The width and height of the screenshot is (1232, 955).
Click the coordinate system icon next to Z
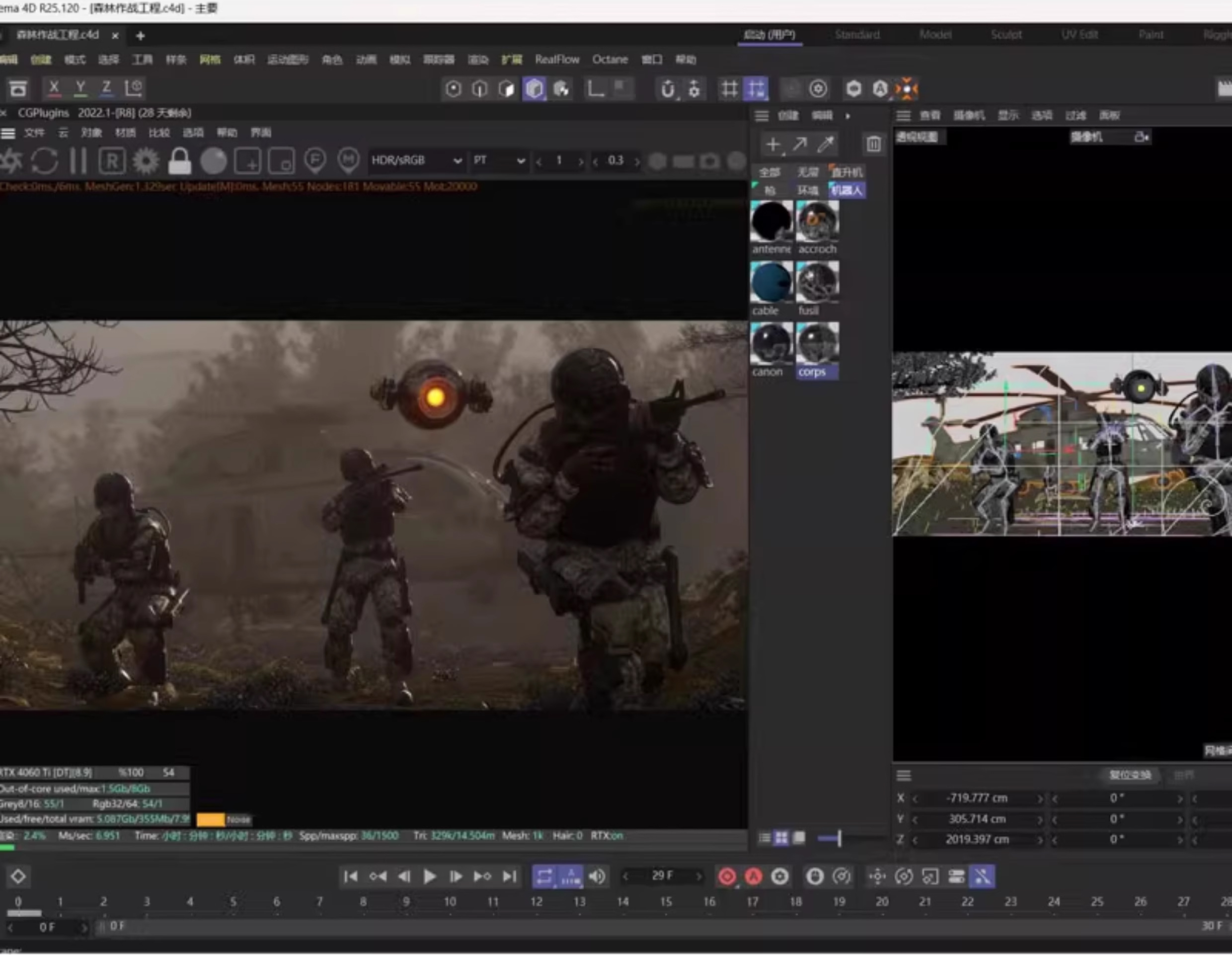(134, 88)
